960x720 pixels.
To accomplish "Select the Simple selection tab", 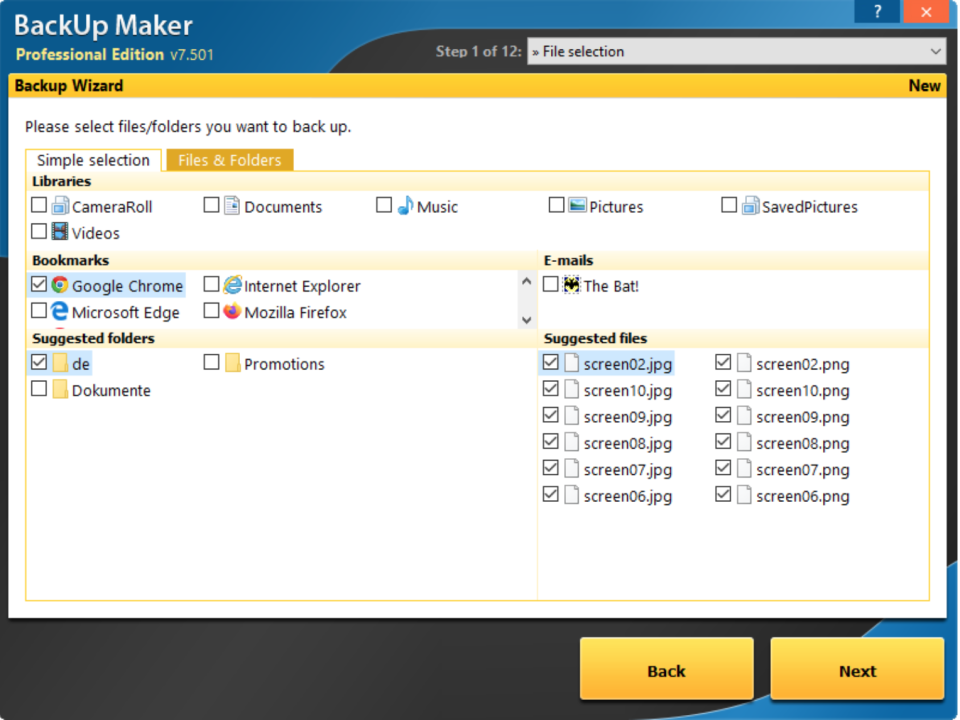I will click(93, 160).
